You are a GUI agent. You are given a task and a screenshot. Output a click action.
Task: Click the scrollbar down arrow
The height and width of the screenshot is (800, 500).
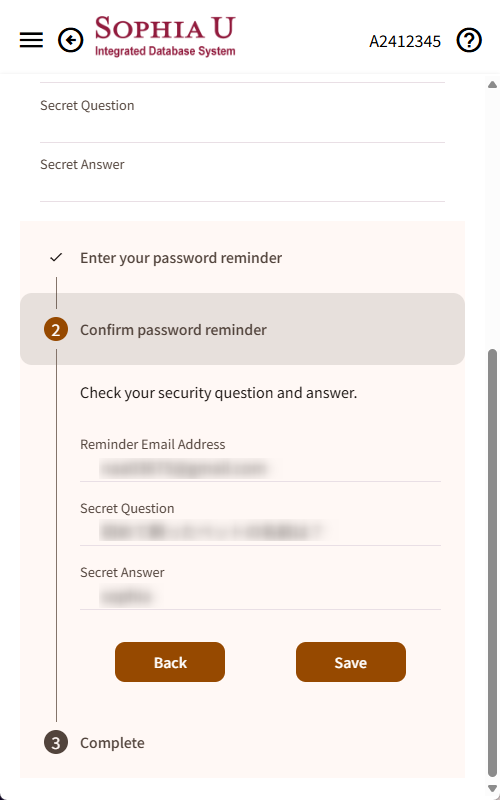click(x=492, y=789)
